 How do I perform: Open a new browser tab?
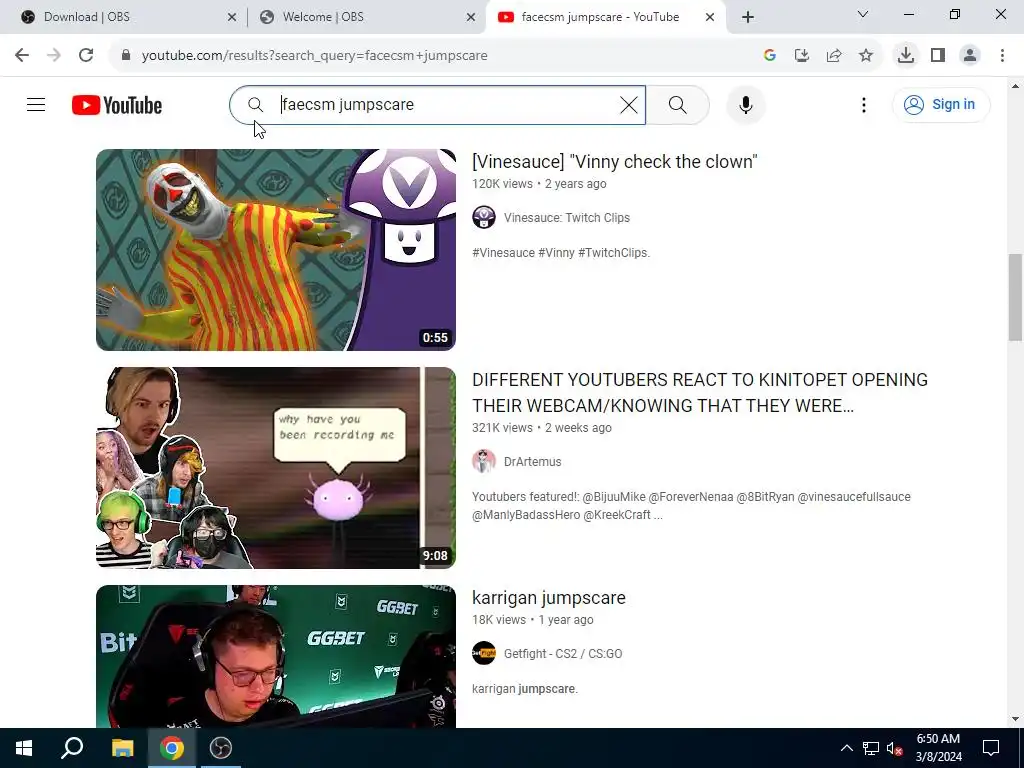pos(748,18)
